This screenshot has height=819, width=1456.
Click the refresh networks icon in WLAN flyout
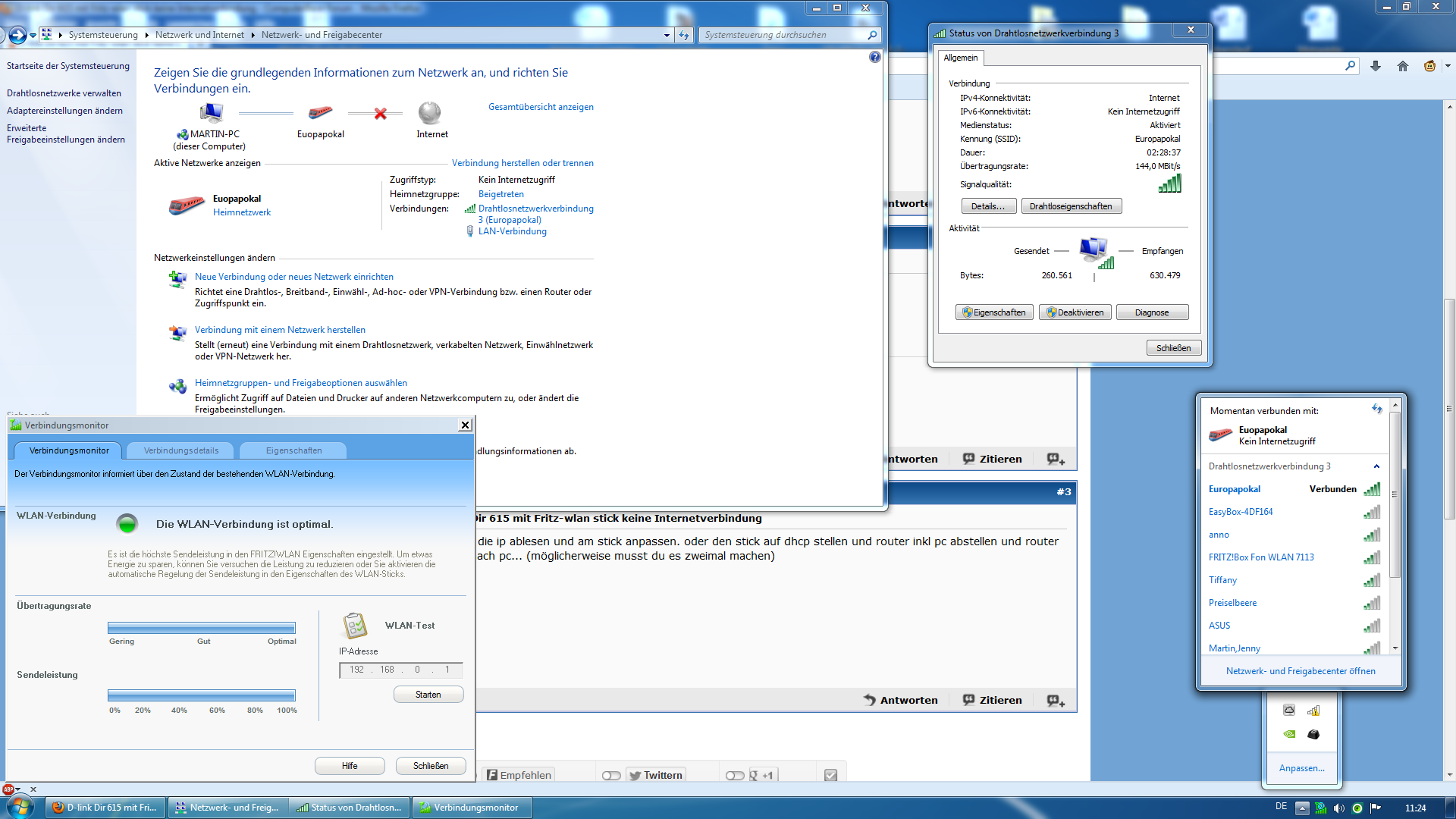[x=1377, y=409]
